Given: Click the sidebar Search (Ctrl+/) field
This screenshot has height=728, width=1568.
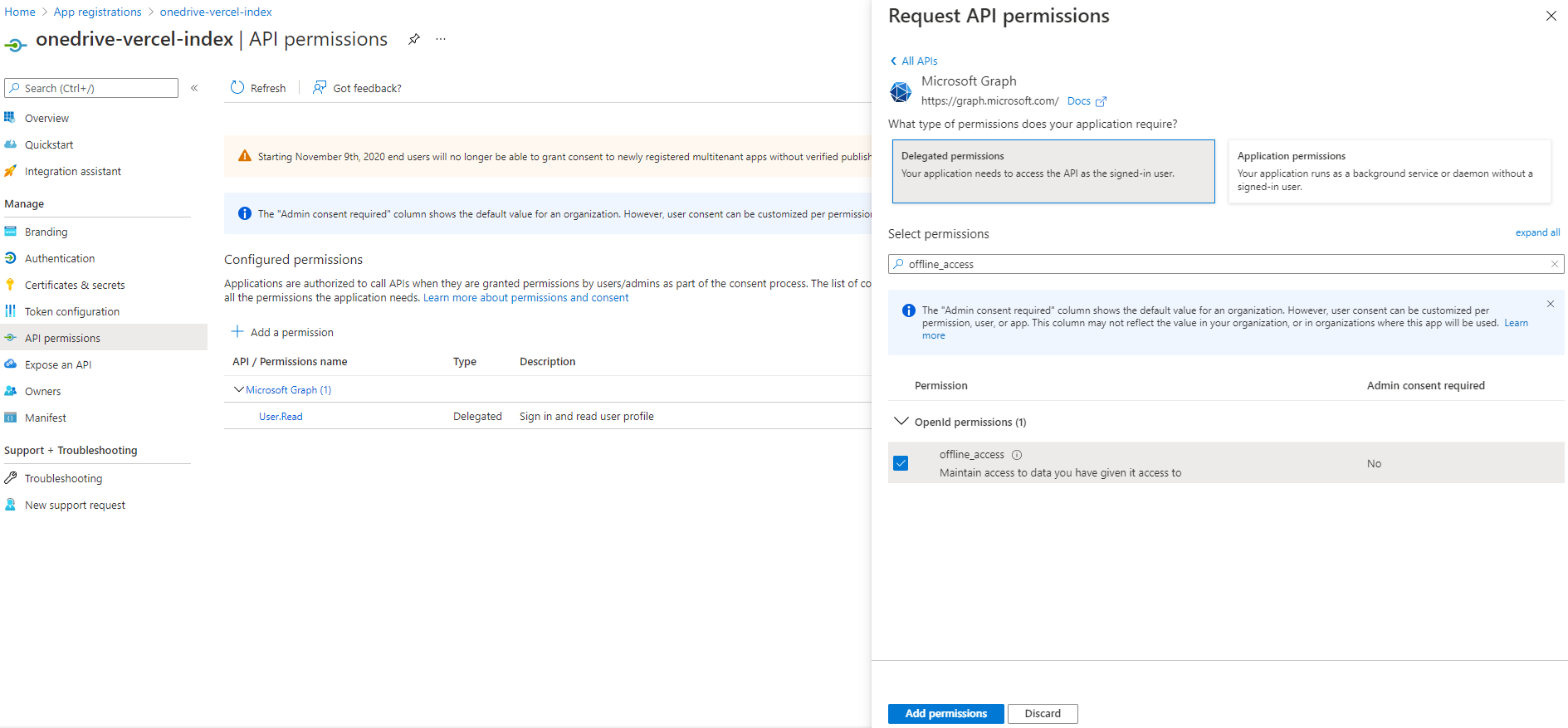Looking at the screenshot, I should 91,88.
